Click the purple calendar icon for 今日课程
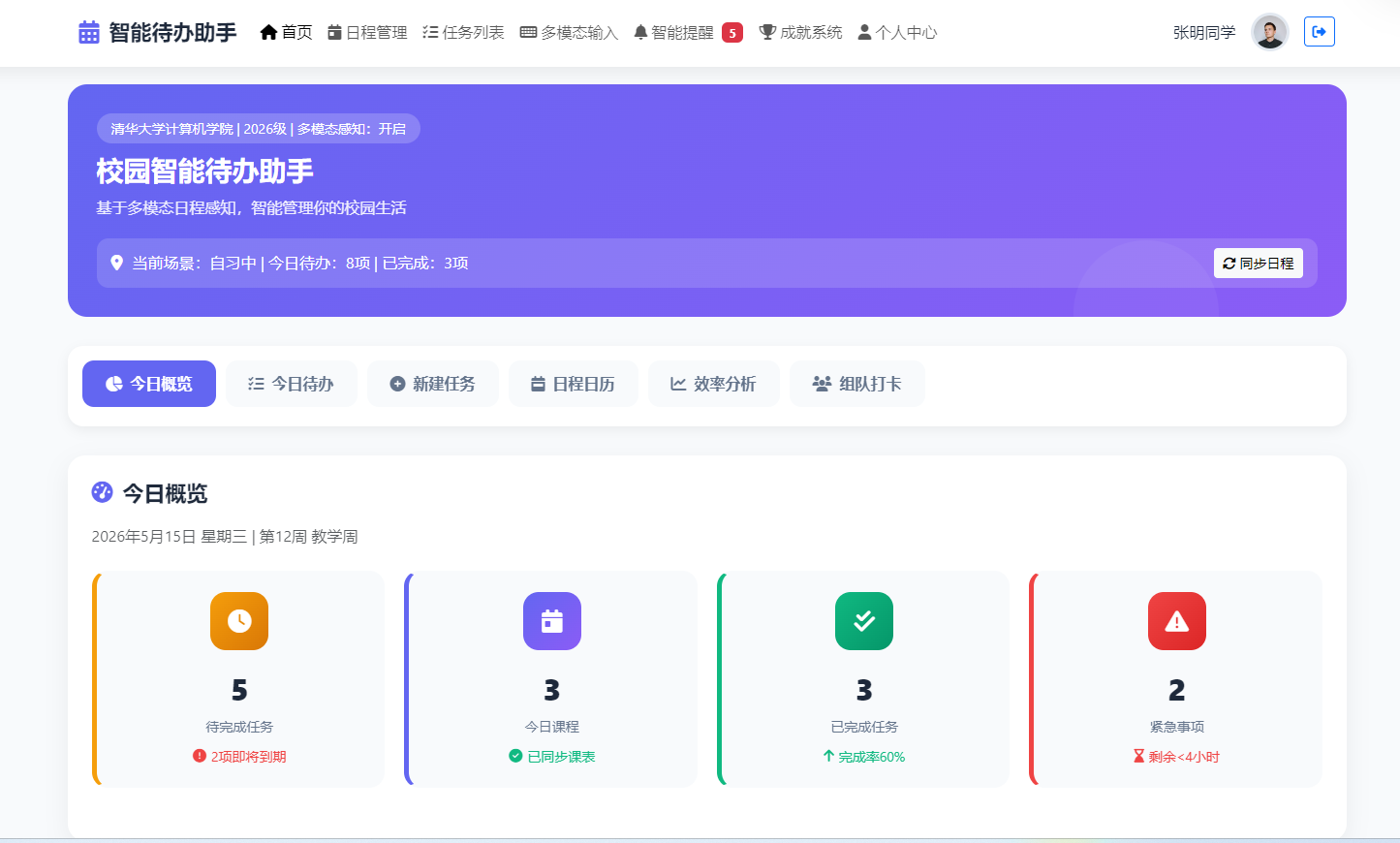The height and width of the screenshot is (843, 1400). click(552, 621)
